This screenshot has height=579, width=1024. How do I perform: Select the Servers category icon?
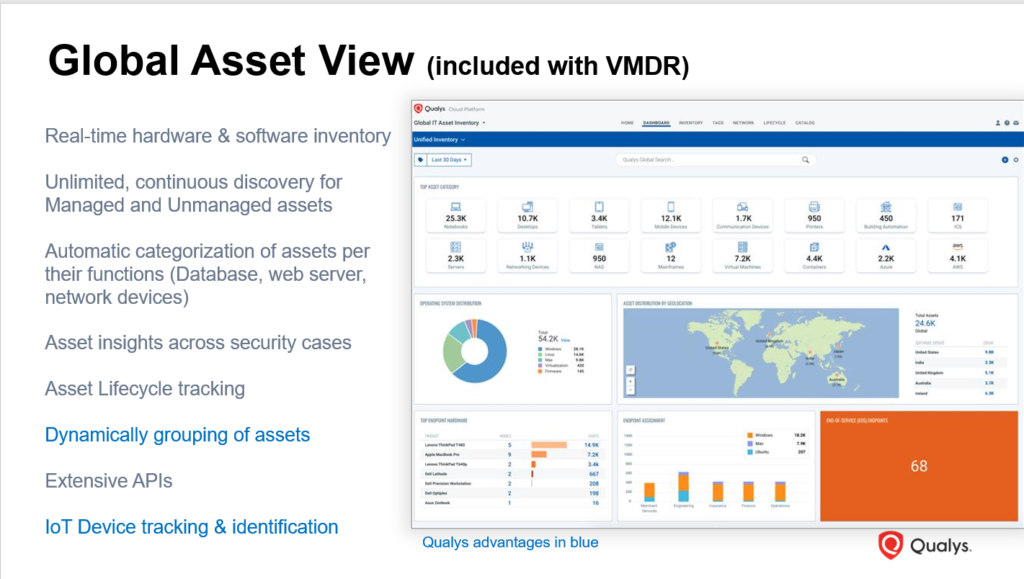tap(456, 247)
